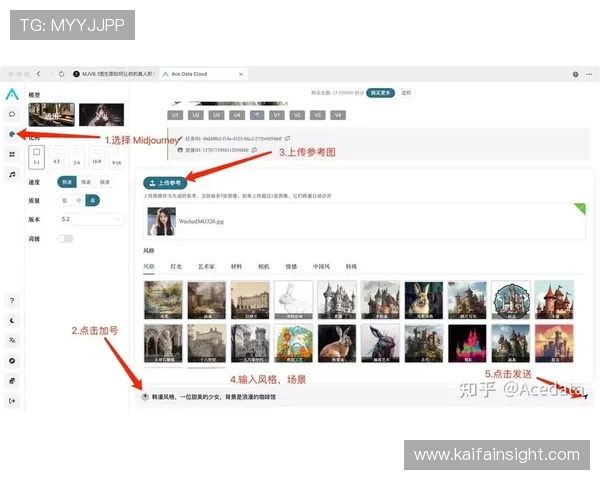Click the teal buy more button
This screenshot has width=600, height=480.
(380, 93)
